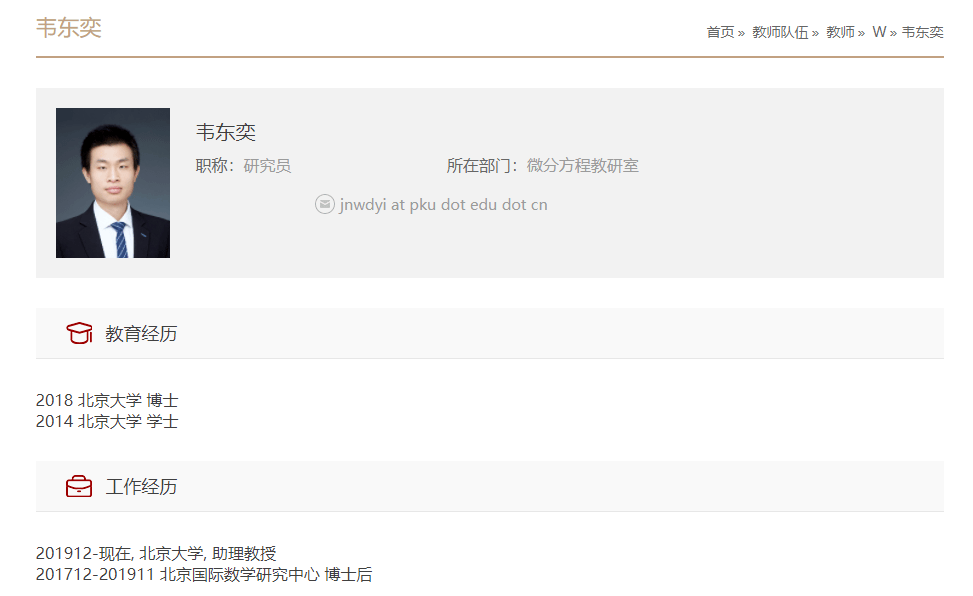Open the 教师 breadcrumb link
The image size is (973, 596).
(x=840, y=32)
